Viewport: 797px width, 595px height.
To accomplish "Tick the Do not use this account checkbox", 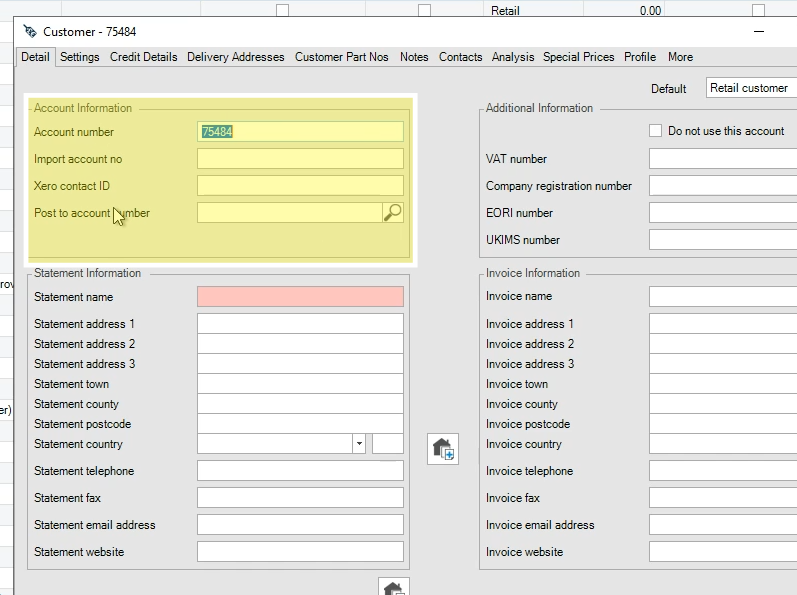I will coord(655,131).
